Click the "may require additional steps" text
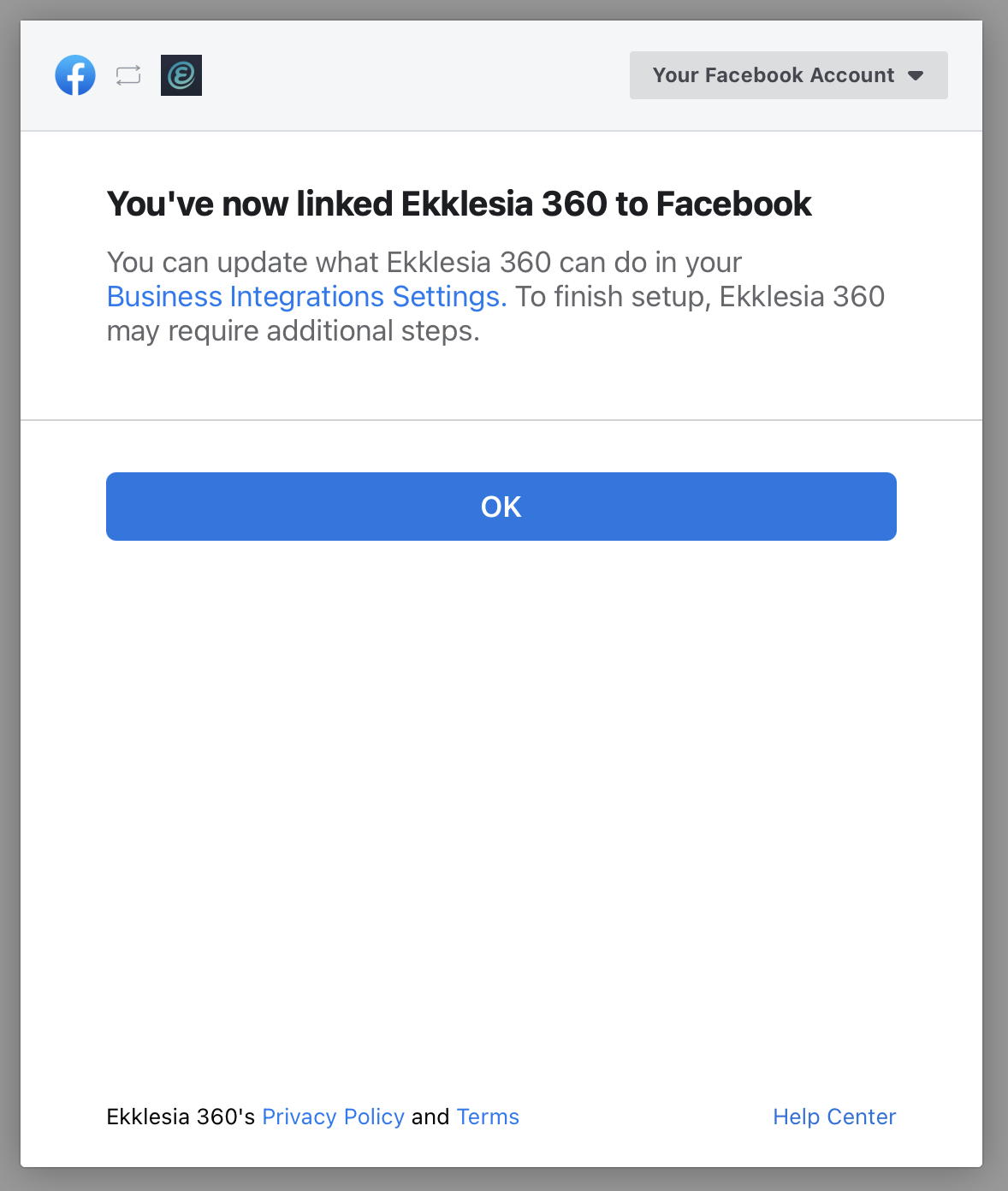The width and height of the screenshot is (1008, 1191). click(293, 331)
